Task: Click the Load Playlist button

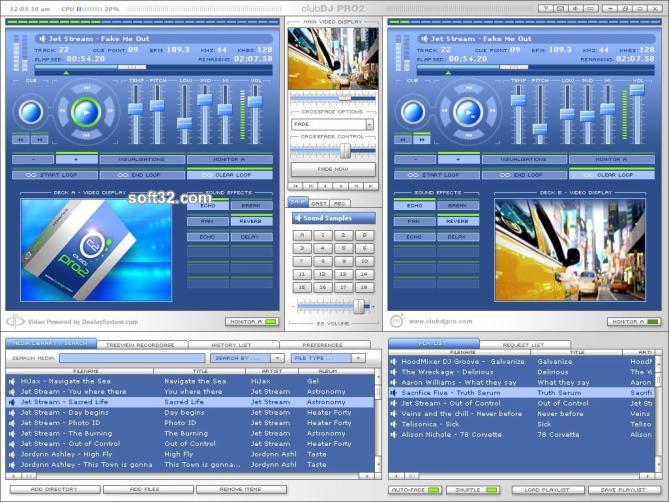Action: point(548,490)
